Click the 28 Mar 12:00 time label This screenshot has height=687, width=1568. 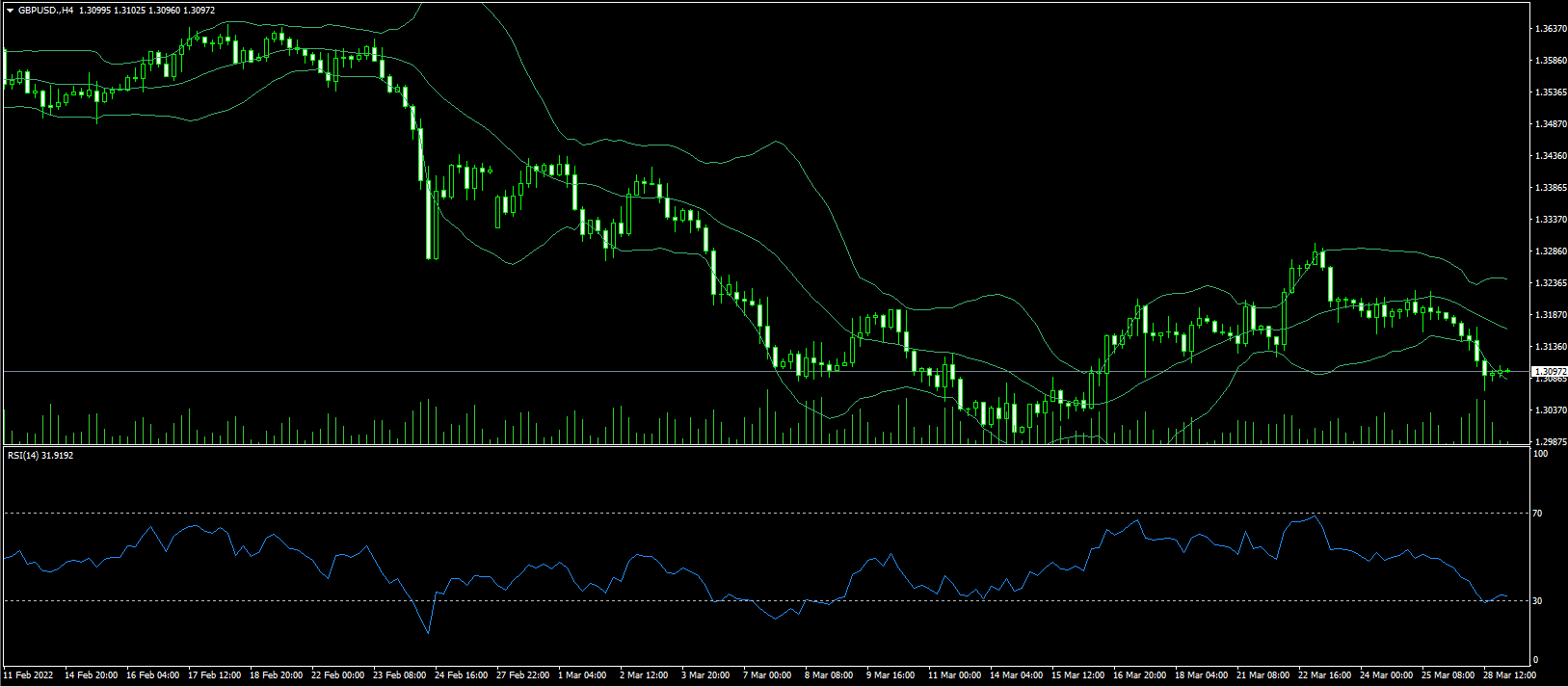(x=1510, y=675)
